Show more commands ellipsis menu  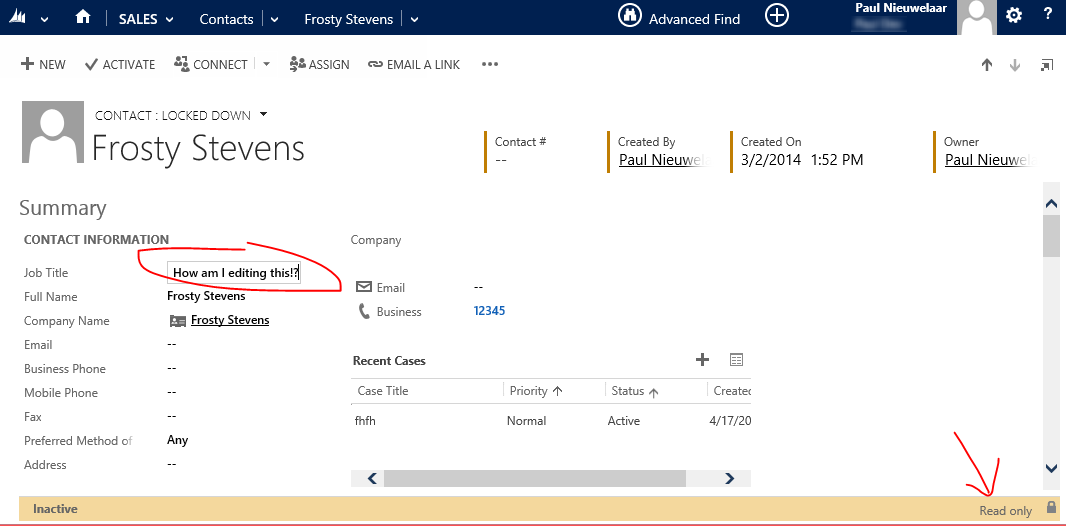489,64
